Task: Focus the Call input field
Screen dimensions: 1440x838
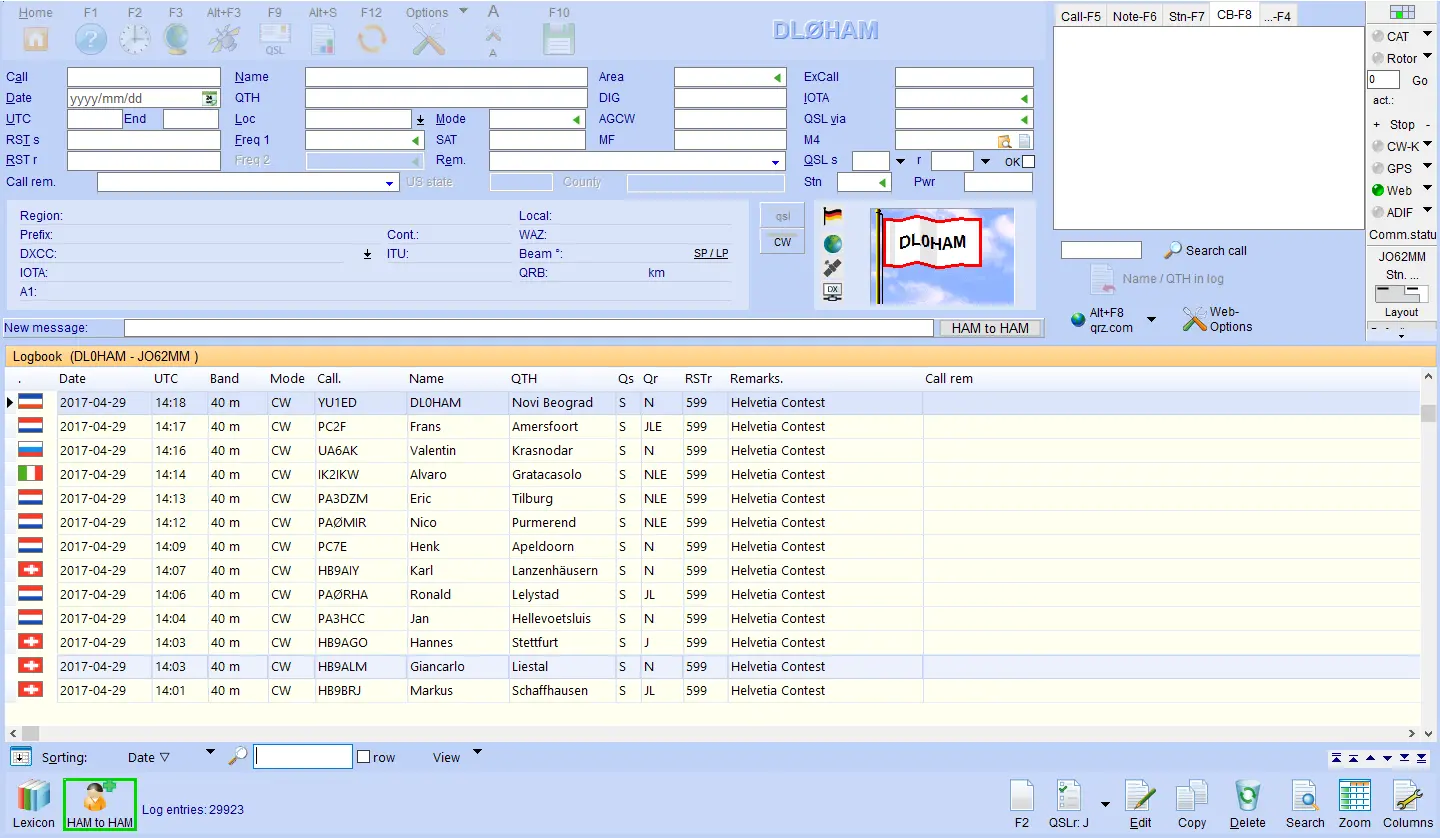Action: [144, 77]
